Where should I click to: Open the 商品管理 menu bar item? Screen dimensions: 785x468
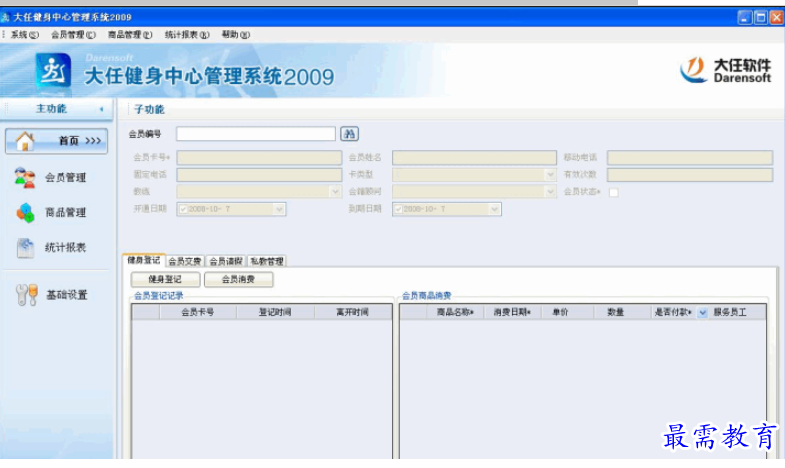coord(130,35)
